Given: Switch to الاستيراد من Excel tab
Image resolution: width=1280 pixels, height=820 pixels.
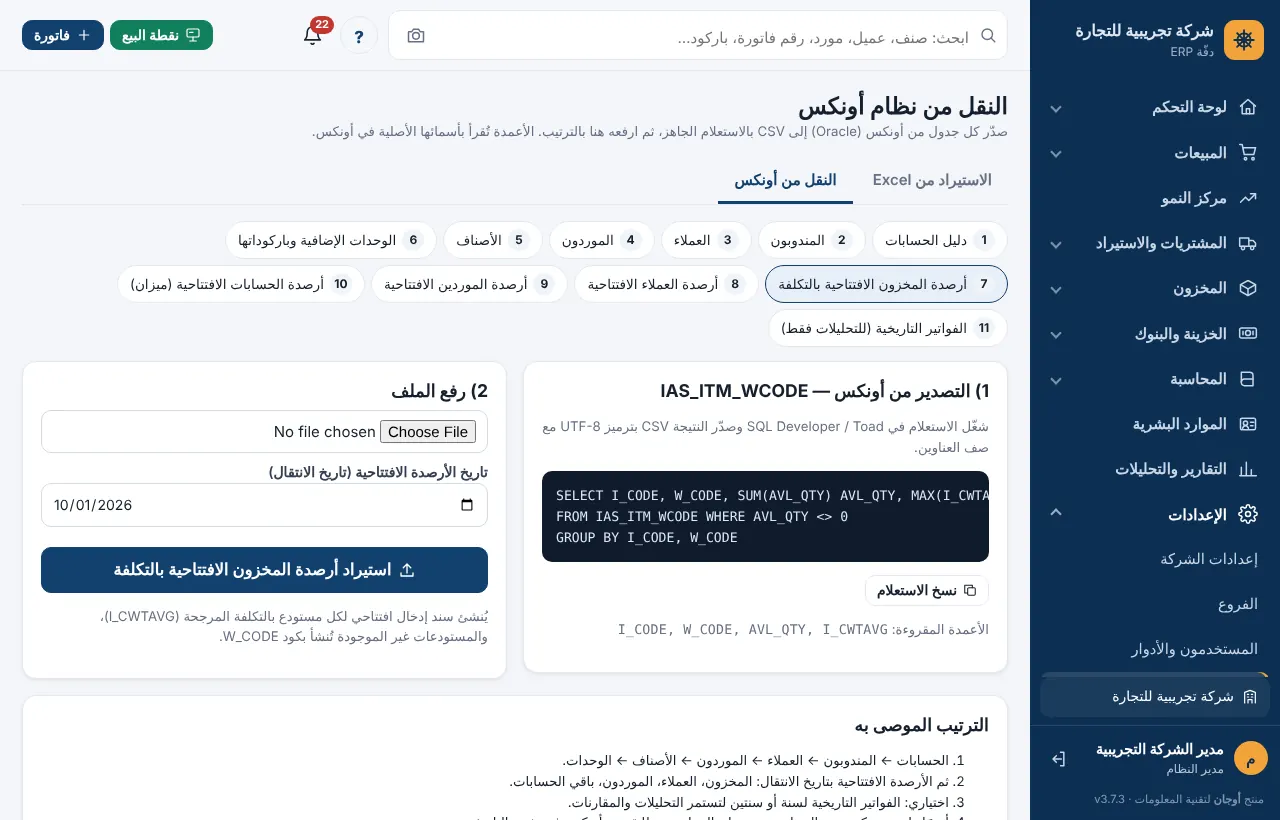Looking at the screenshot, I should pyautogui.click(x=932, y=180).
